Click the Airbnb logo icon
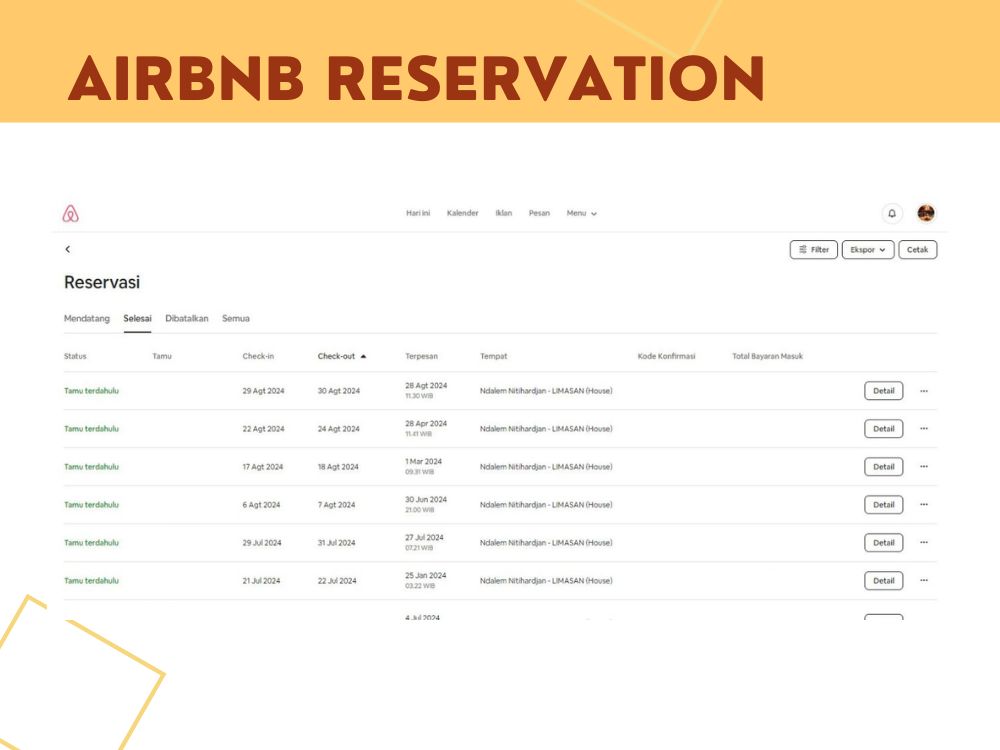The image size is (1000, 750). click(x=70, y=214)
